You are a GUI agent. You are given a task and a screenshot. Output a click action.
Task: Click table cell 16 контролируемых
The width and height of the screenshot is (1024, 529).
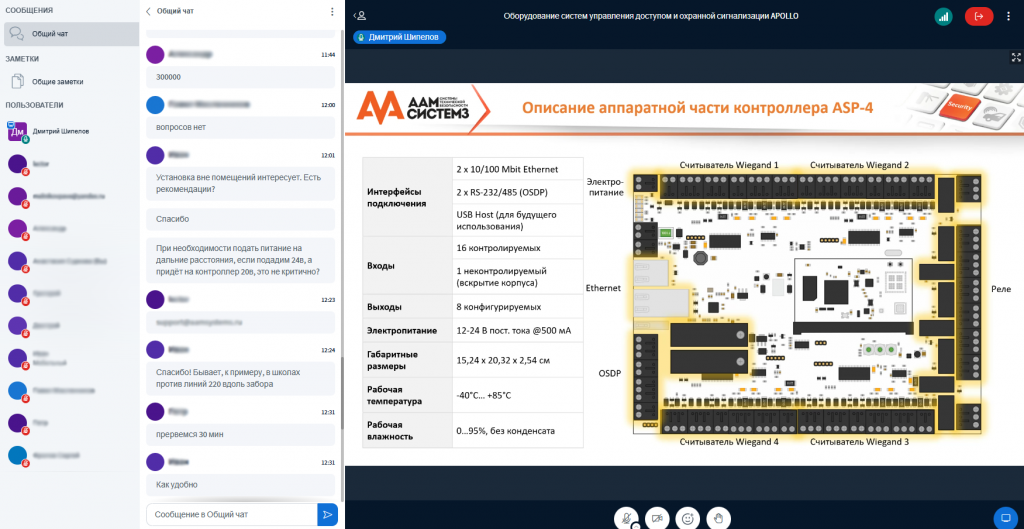coord(518,248)
